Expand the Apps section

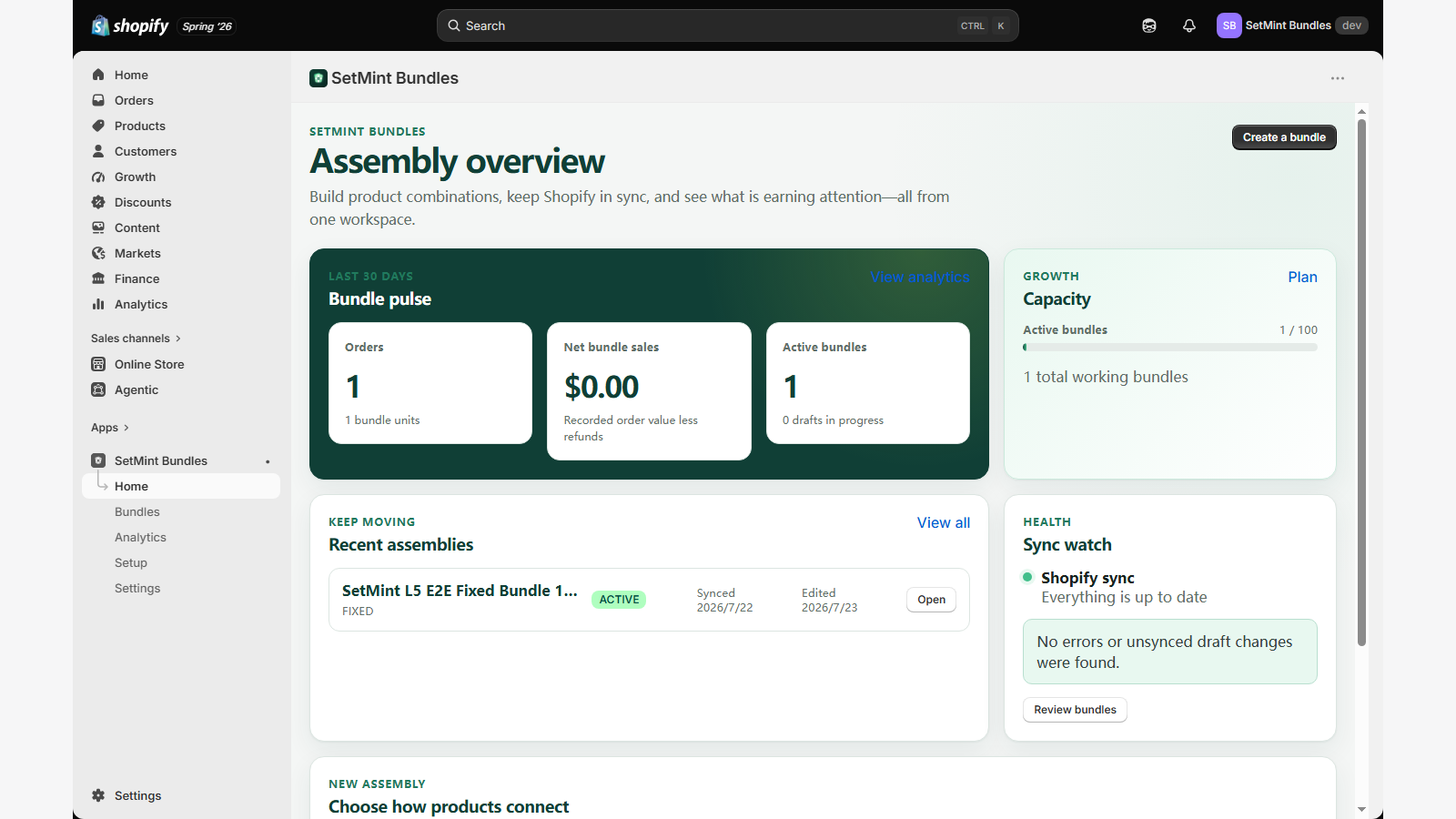110,428
